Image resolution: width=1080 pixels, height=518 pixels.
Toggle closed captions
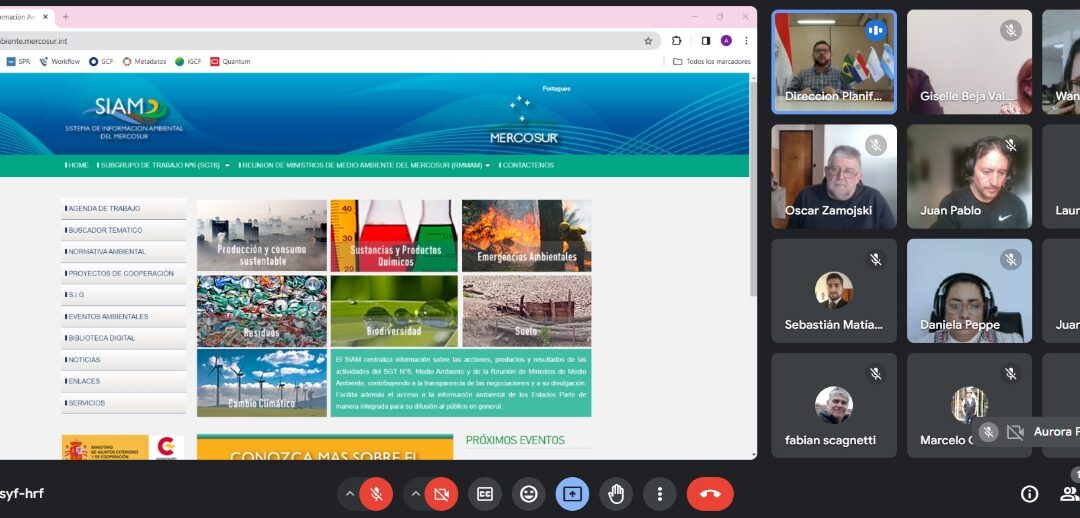(x=485, y=494)
